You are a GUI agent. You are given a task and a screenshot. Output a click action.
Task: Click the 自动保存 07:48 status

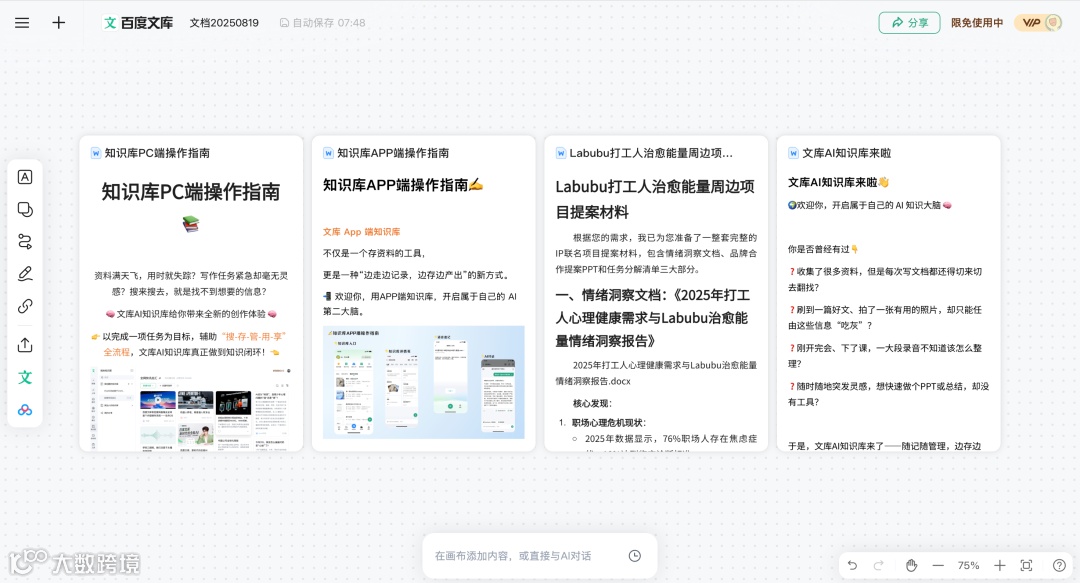[322, 23]
